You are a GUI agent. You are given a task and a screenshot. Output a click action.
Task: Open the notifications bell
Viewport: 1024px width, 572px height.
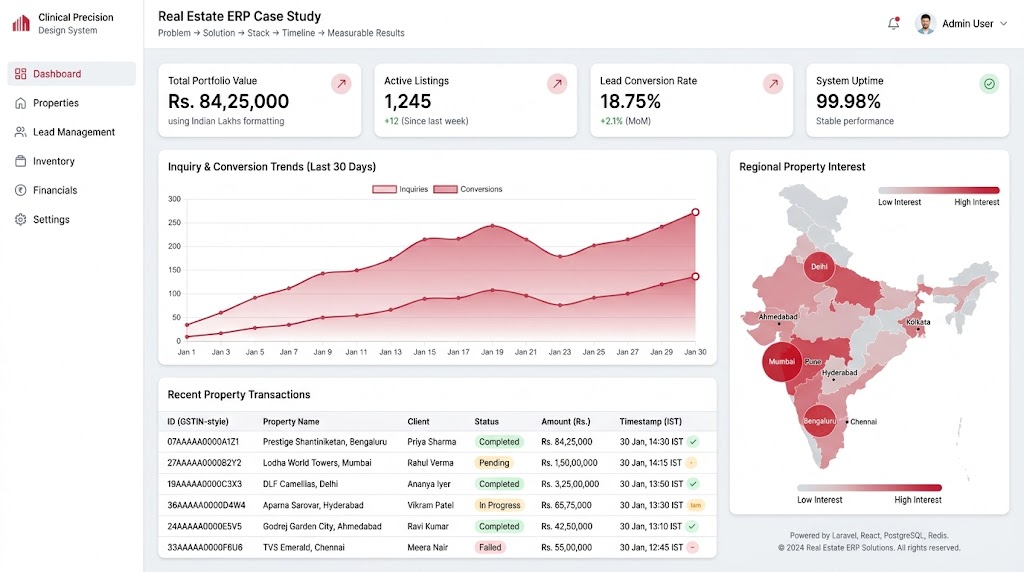point(893,24)
